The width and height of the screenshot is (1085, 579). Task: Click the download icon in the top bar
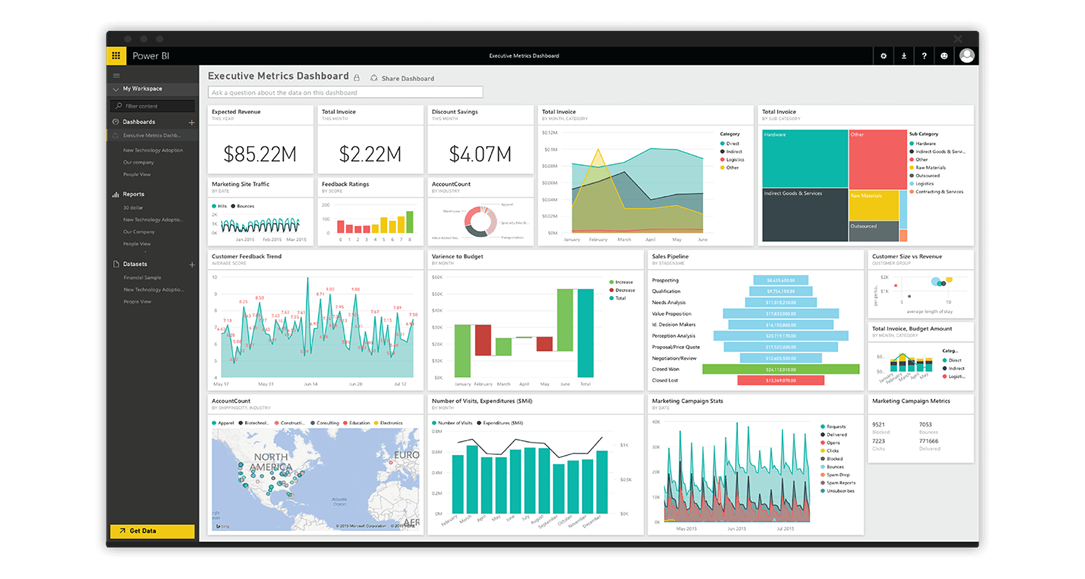(x=903, y=55)
